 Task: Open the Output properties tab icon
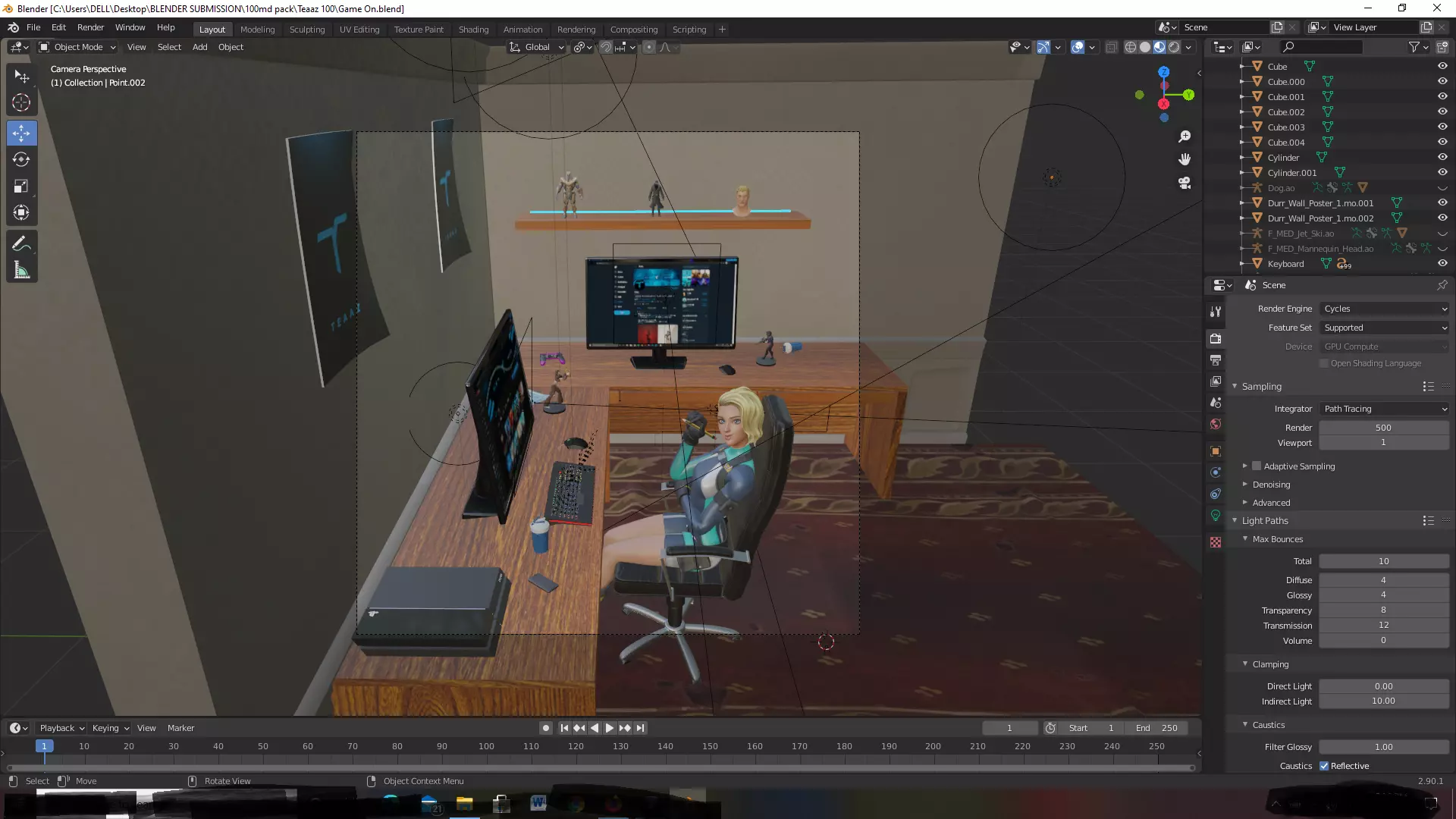[1216, 360]
